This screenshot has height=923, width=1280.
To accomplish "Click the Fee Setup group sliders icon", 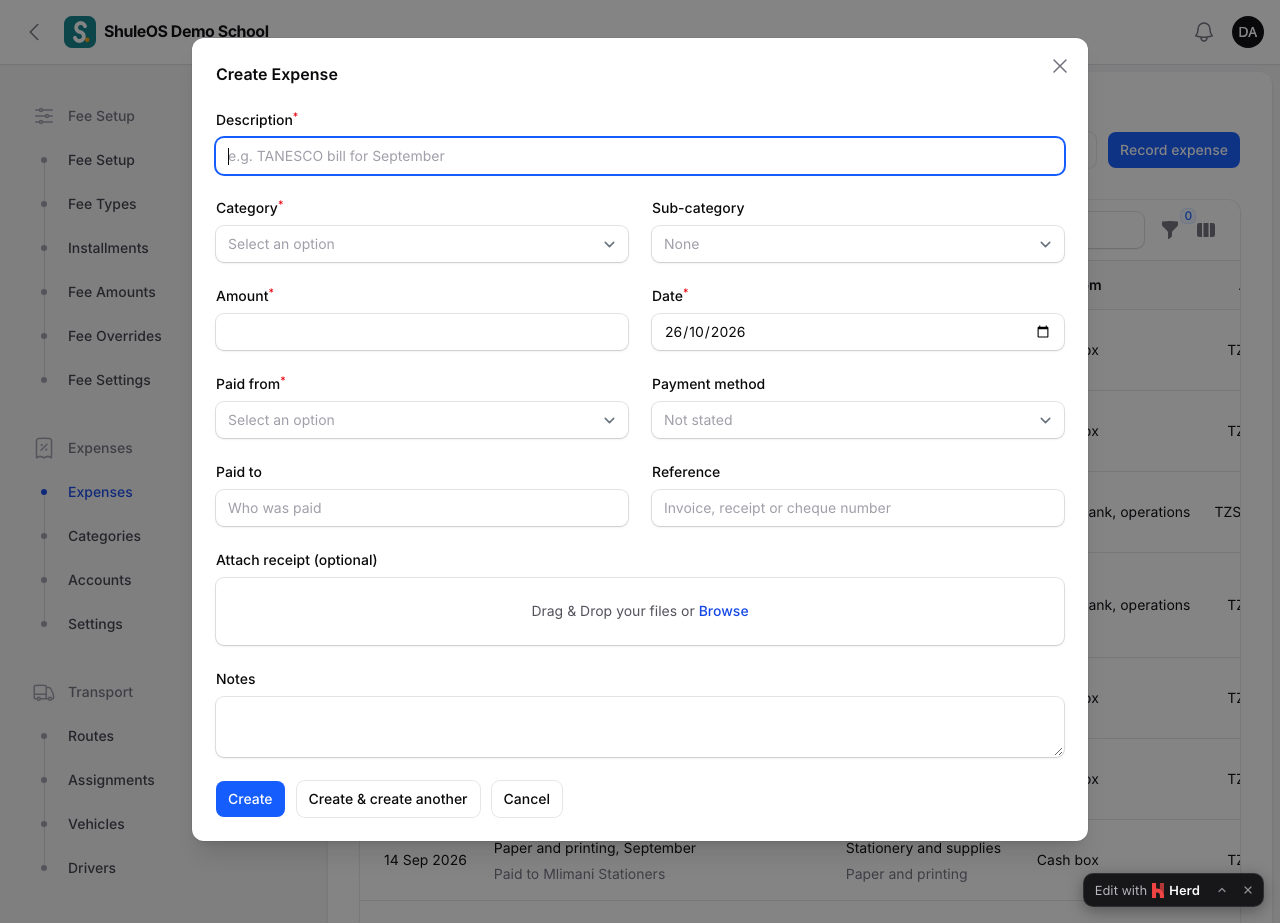I will (x=44, y=116).
